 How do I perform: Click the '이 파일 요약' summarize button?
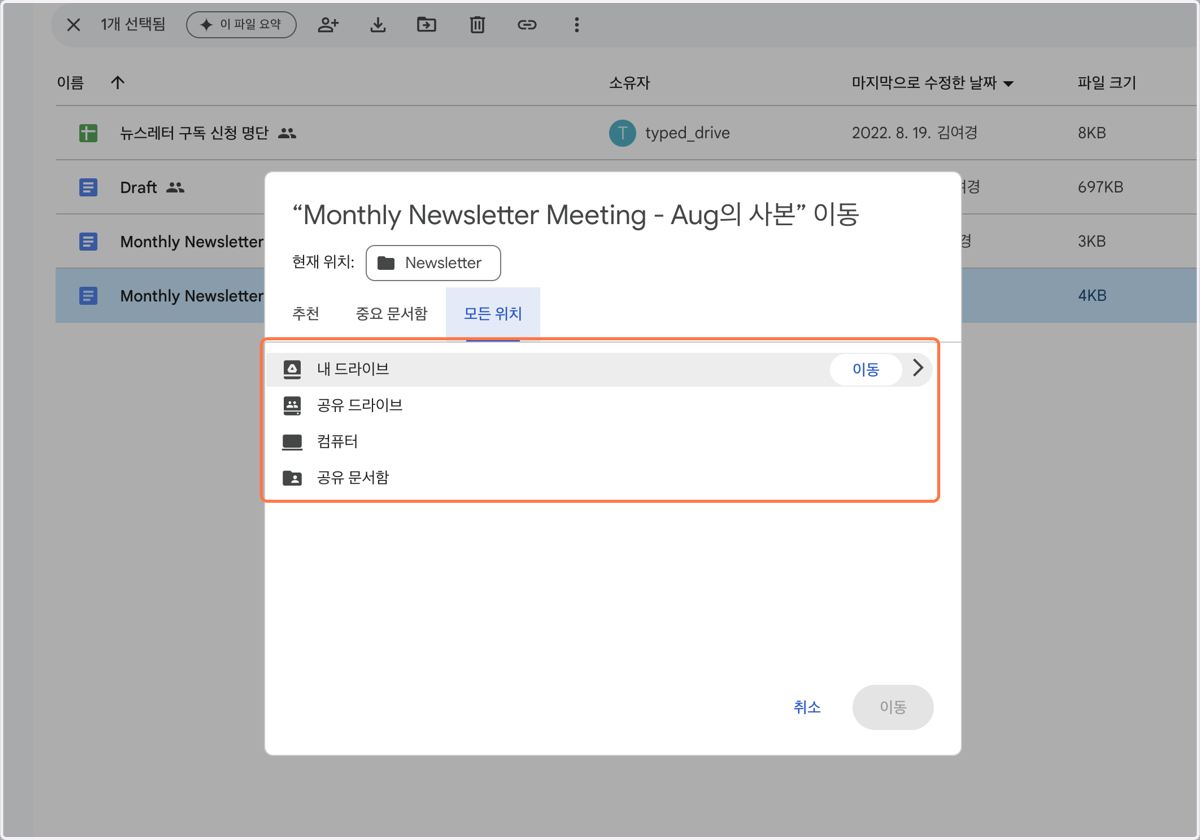pos(241,25)
